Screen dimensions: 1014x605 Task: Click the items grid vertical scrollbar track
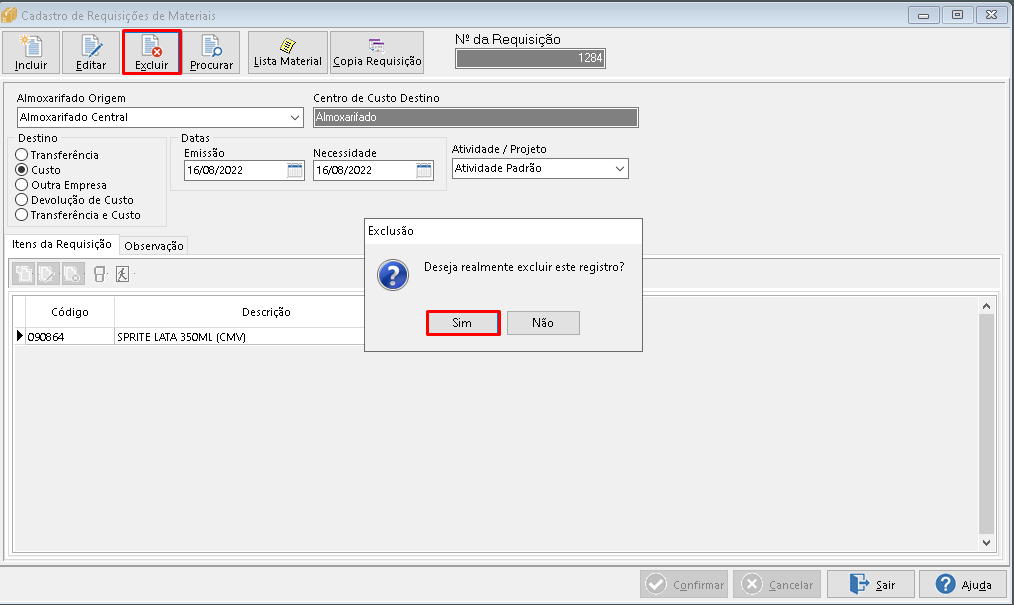[986, 425]
